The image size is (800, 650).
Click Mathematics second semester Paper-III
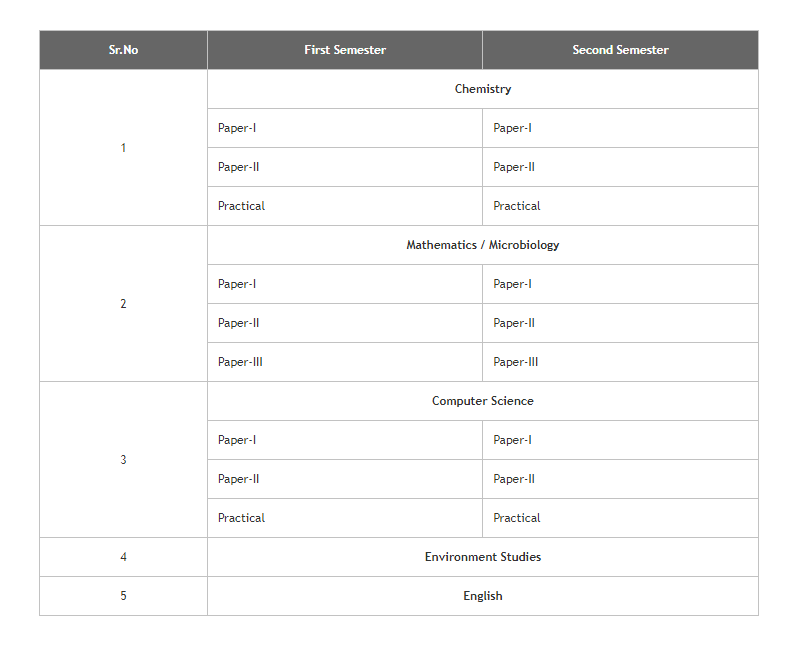coord(516,362)
